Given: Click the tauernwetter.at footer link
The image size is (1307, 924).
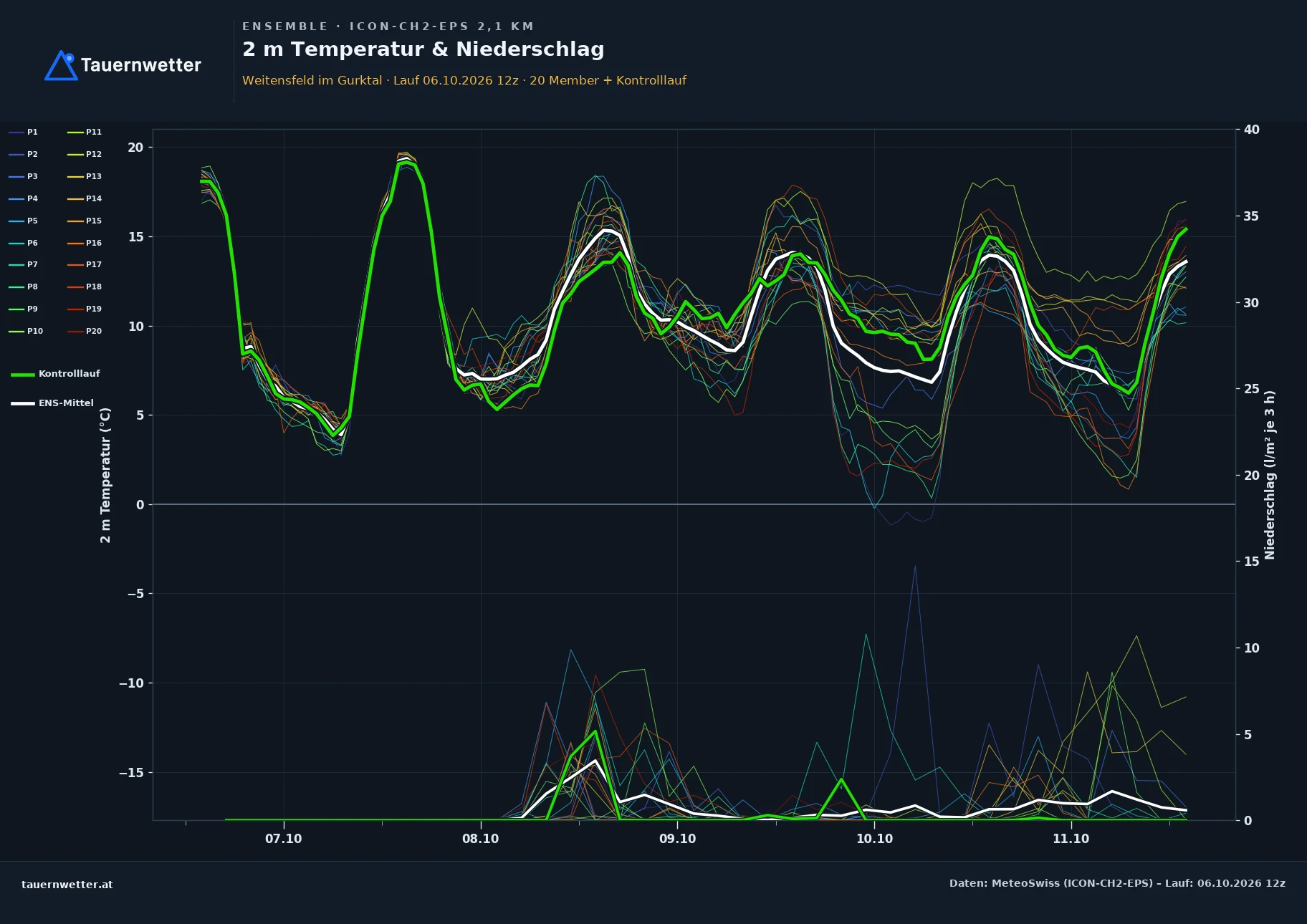Looking at the screenshot, I should point(67,885).
